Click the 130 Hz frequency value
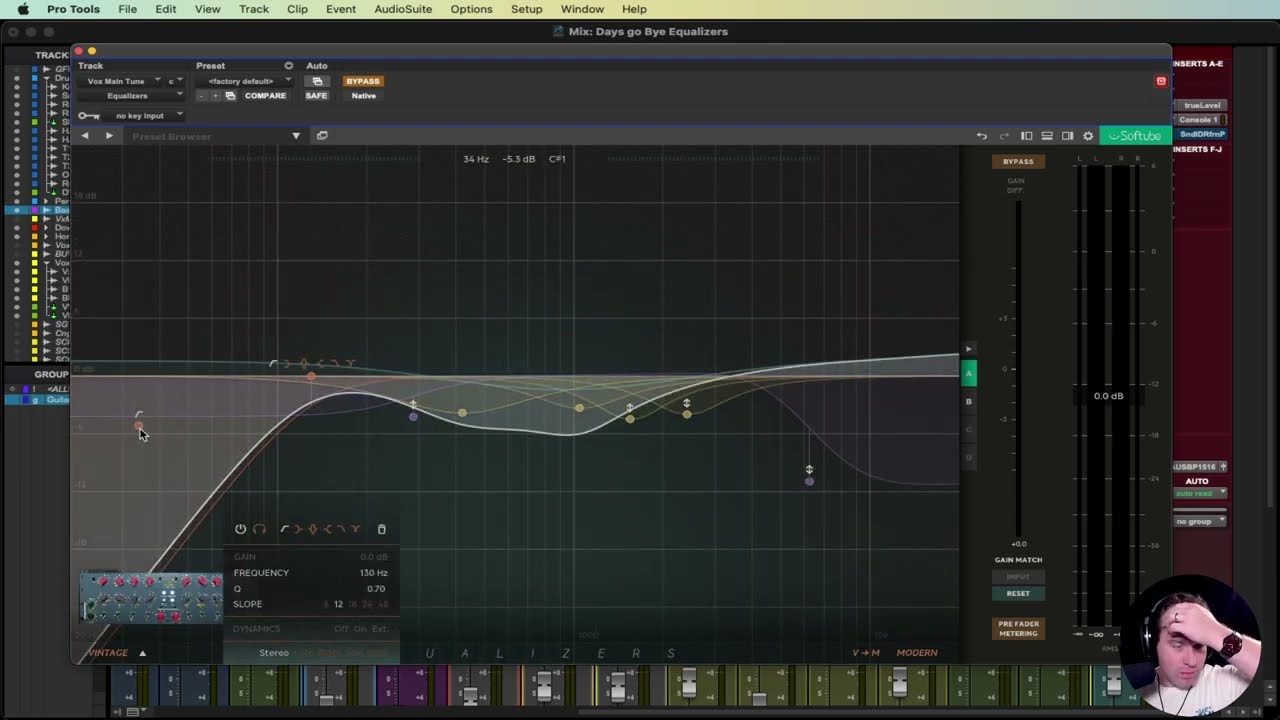 (x=373, y=573)
